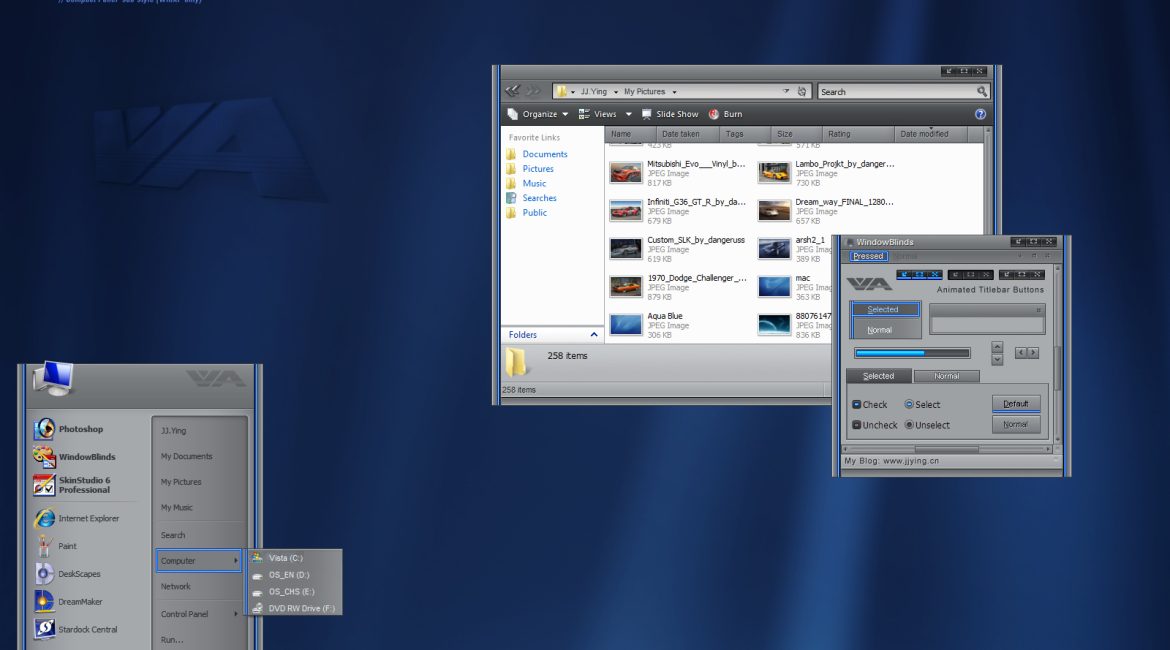
Task: Open the Music favorite link
Action: click(534, 183)
